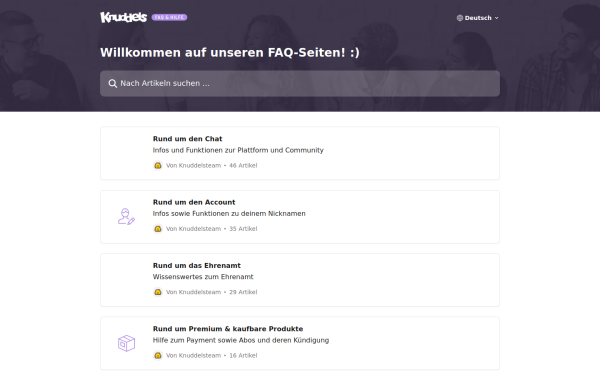Click '16 Artikel' count text
The width and height of the screenshot is (600, 375).
pyautogui.click(x=243, y=355)
